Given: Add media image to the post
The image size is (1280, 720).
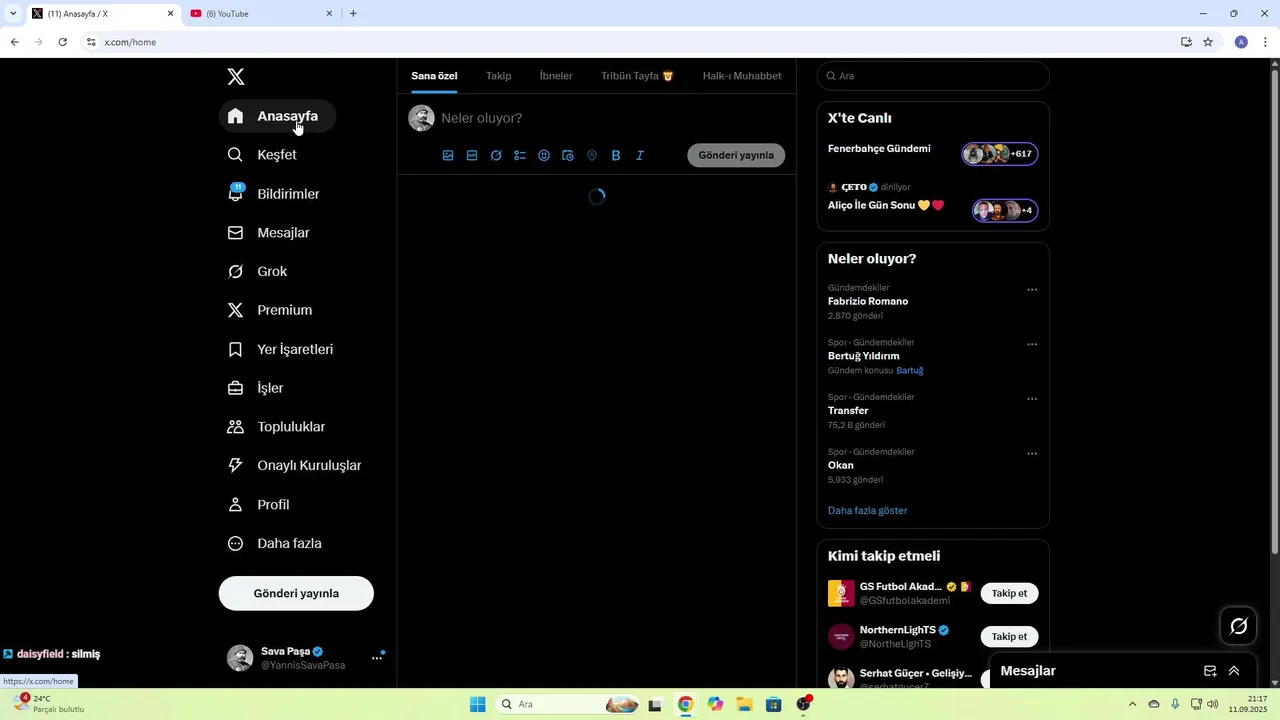Looking at the screenshot, I should pos(448,156).
